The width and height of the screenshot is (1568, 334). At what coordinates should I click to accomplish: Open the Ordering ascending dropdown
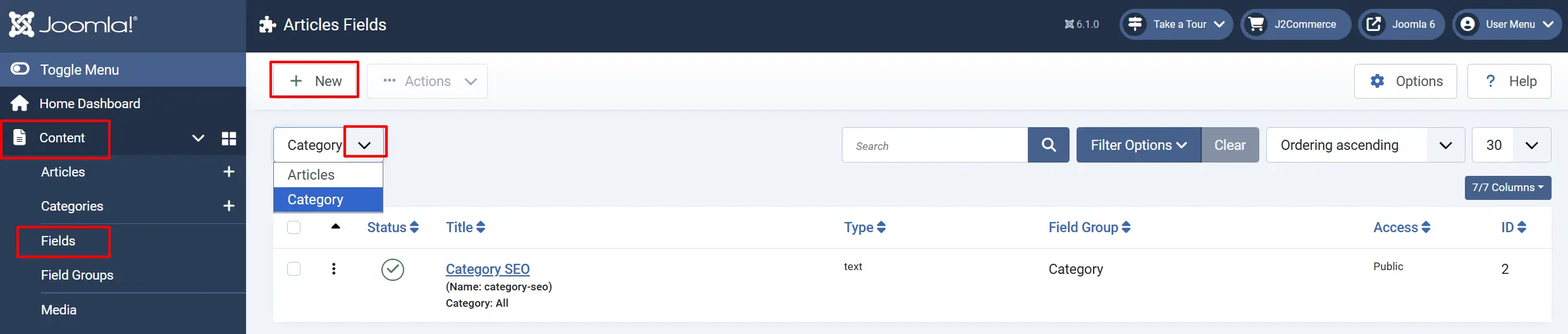point(1366,145)
